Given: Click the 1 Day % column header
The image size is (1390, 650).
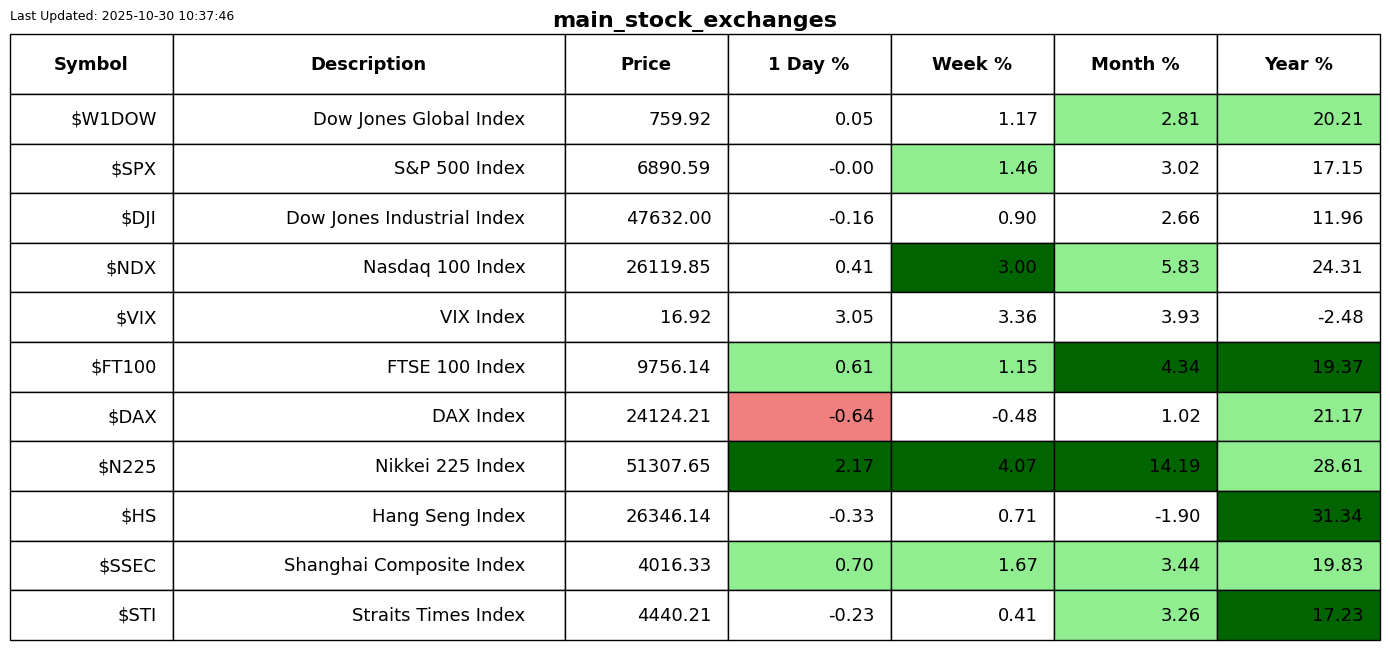Looking at the screenshot, I should [x=809, y=65].
